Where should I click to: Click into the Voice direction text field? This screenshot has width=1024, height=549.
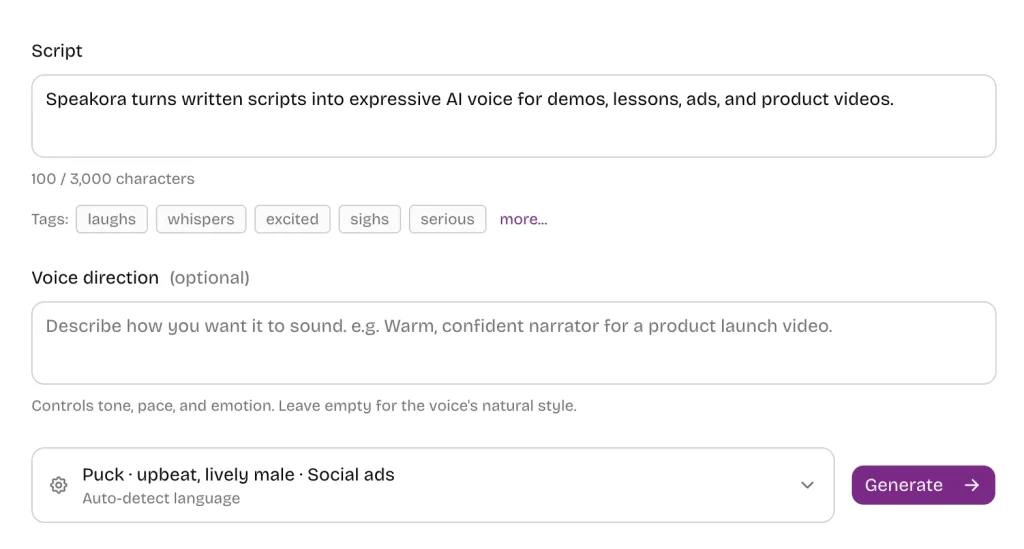[x=514, y=343]
